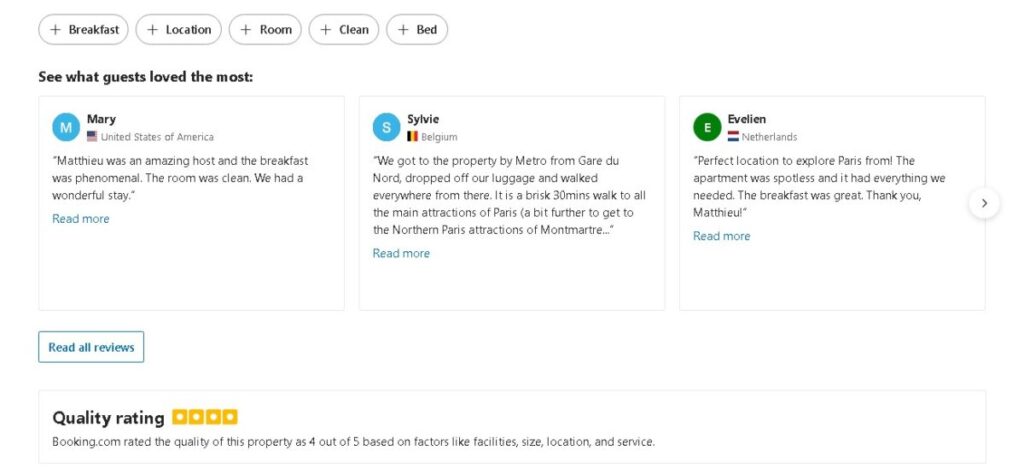The height and width of the screenshot is (474, 1024).
Task: Click Mary's review text about Matthieu
Action: tap(180, 178)
